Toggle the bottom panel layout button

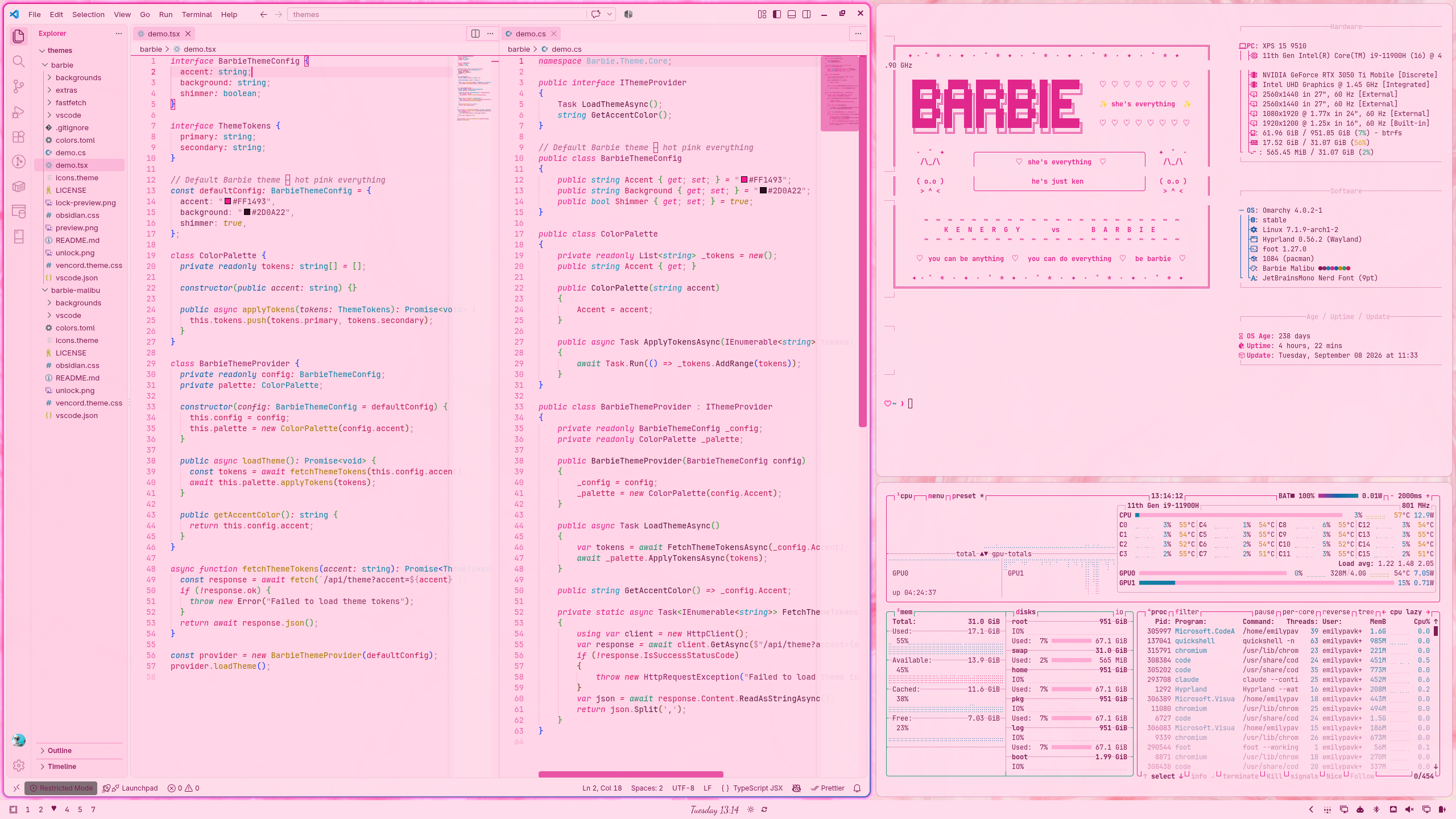(x=792, y=14)
